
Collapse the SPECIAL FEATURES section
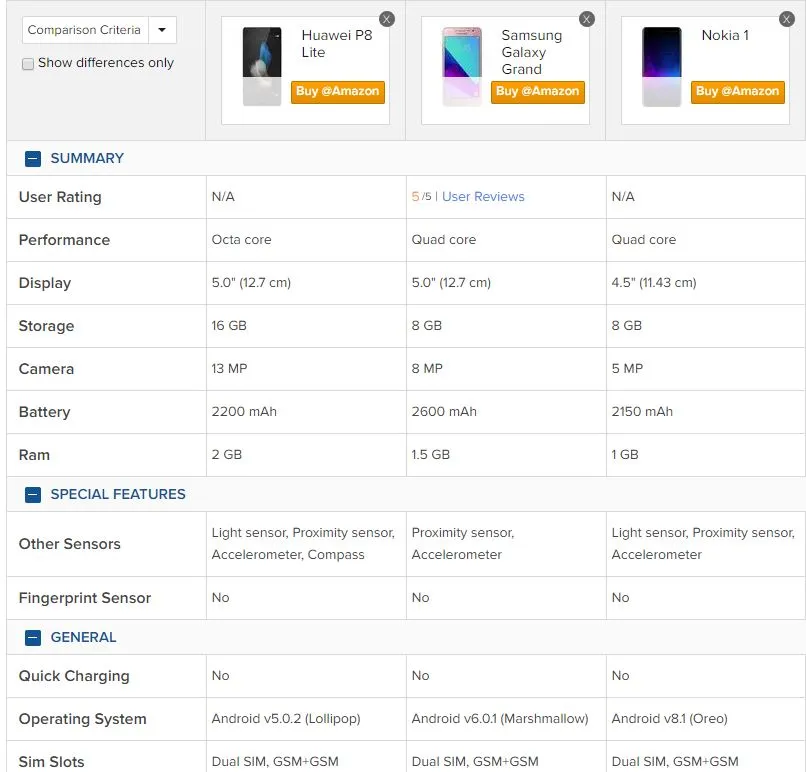(x=33, y=495)
